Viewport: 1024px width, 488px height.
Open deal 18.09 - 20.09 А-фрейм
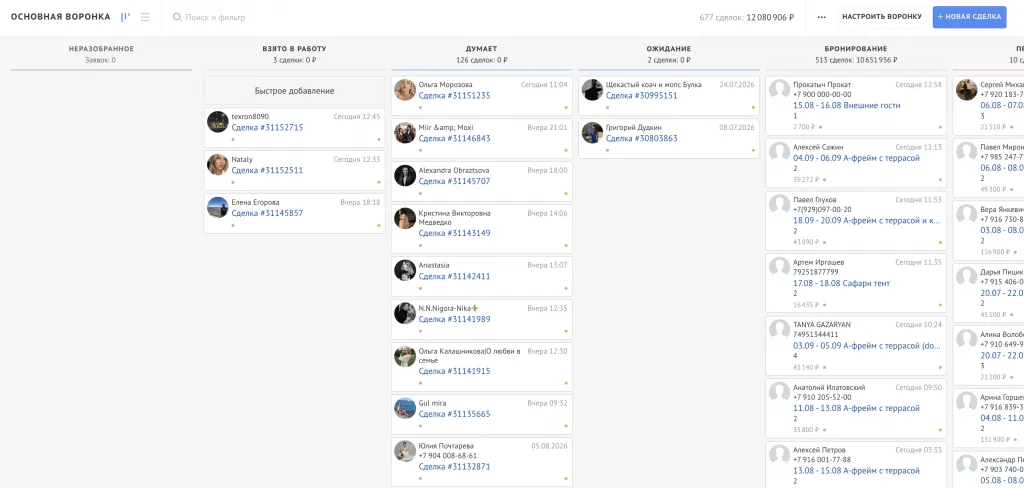(x=867, y=221)
